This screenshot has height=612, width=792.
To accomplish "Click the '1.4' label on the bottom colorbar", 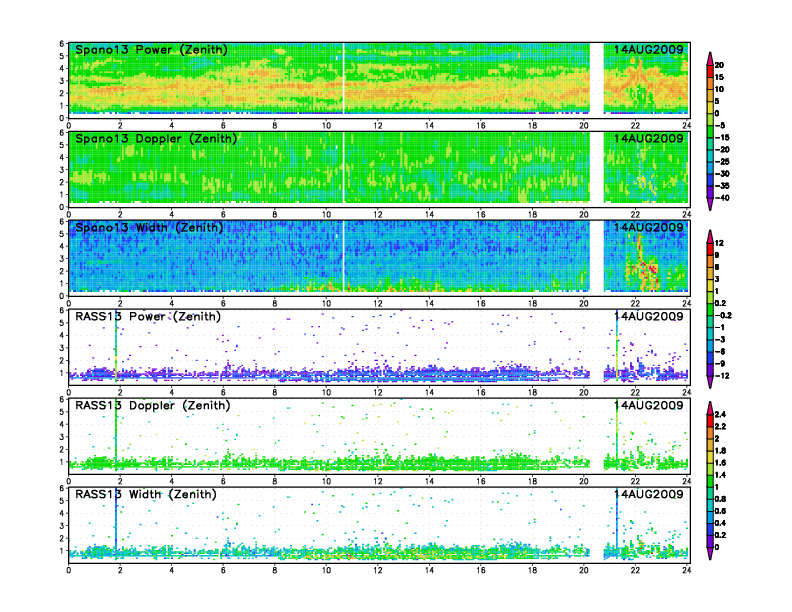I will point(720,475).
